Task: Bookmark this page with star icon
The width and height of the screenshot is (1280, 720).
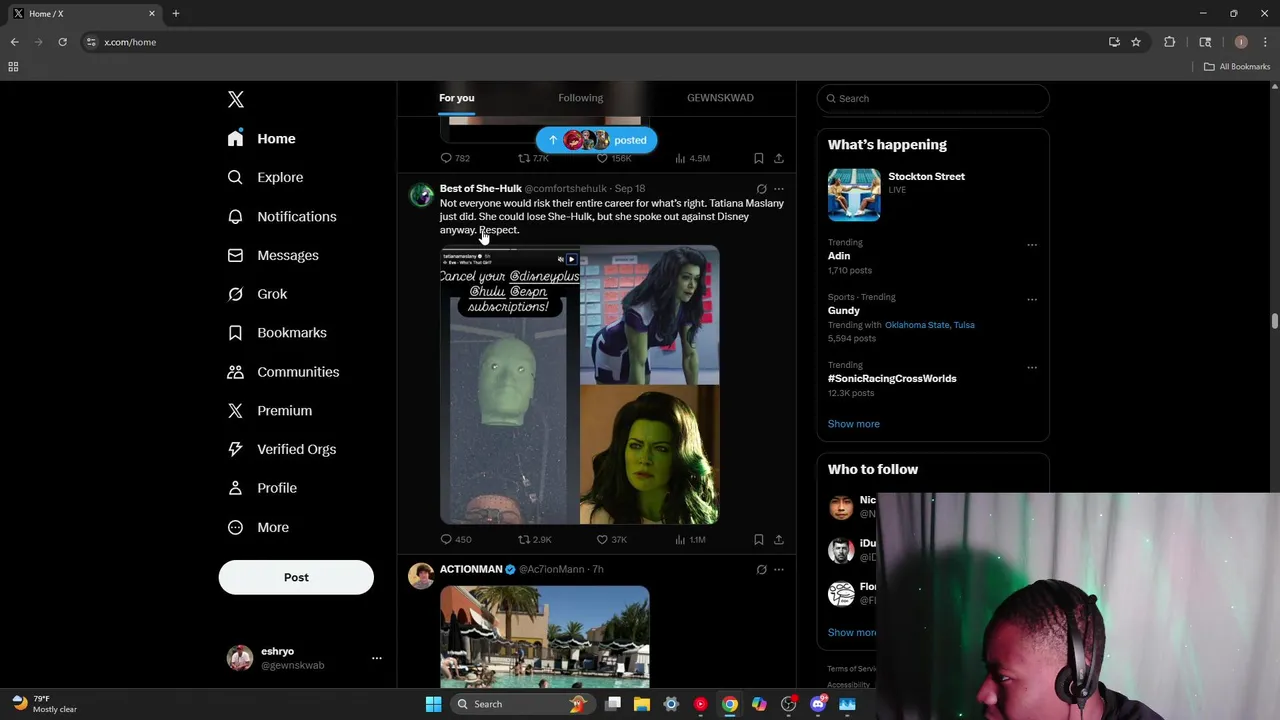Action: tap(1136, 42)
